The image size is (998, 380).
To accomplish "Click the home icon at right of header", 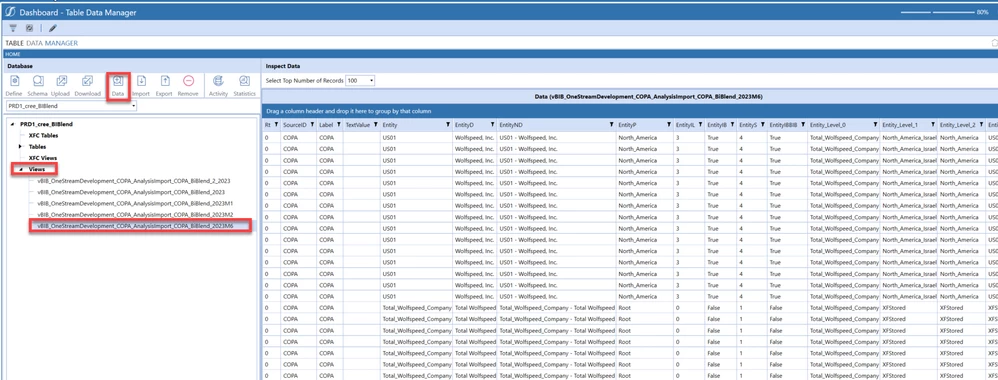I will 994,43.
